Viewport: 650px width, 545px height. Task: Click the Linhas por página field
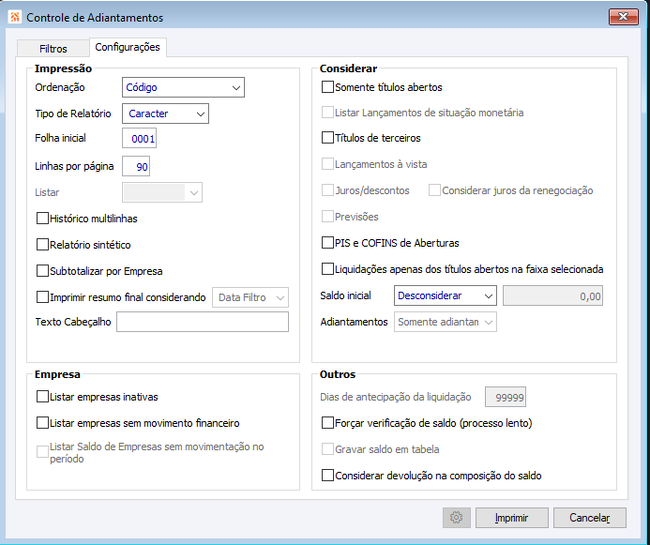click(136, 166)
